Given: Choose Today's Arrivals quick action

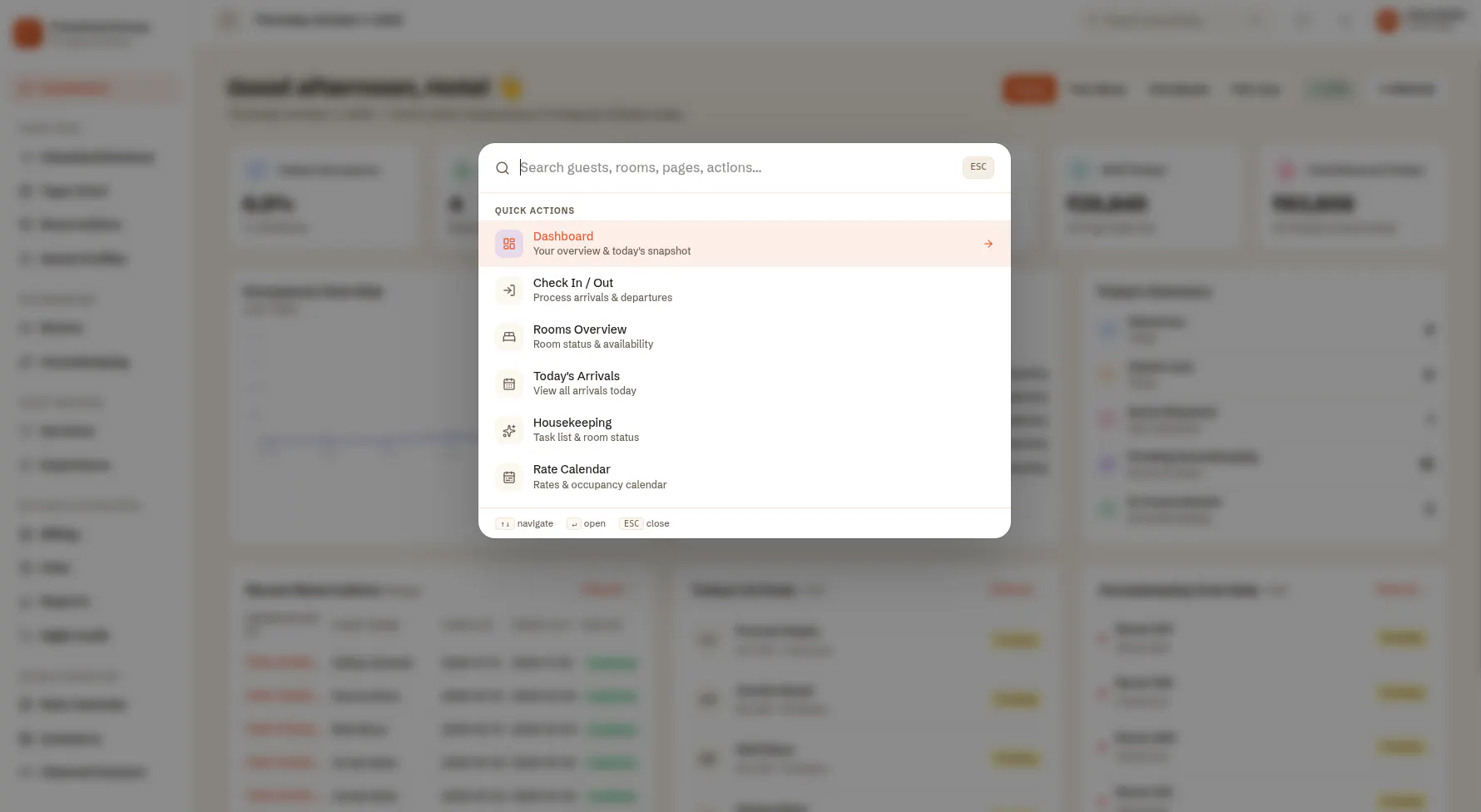Looking at the screenshot, I should point(745,384).
